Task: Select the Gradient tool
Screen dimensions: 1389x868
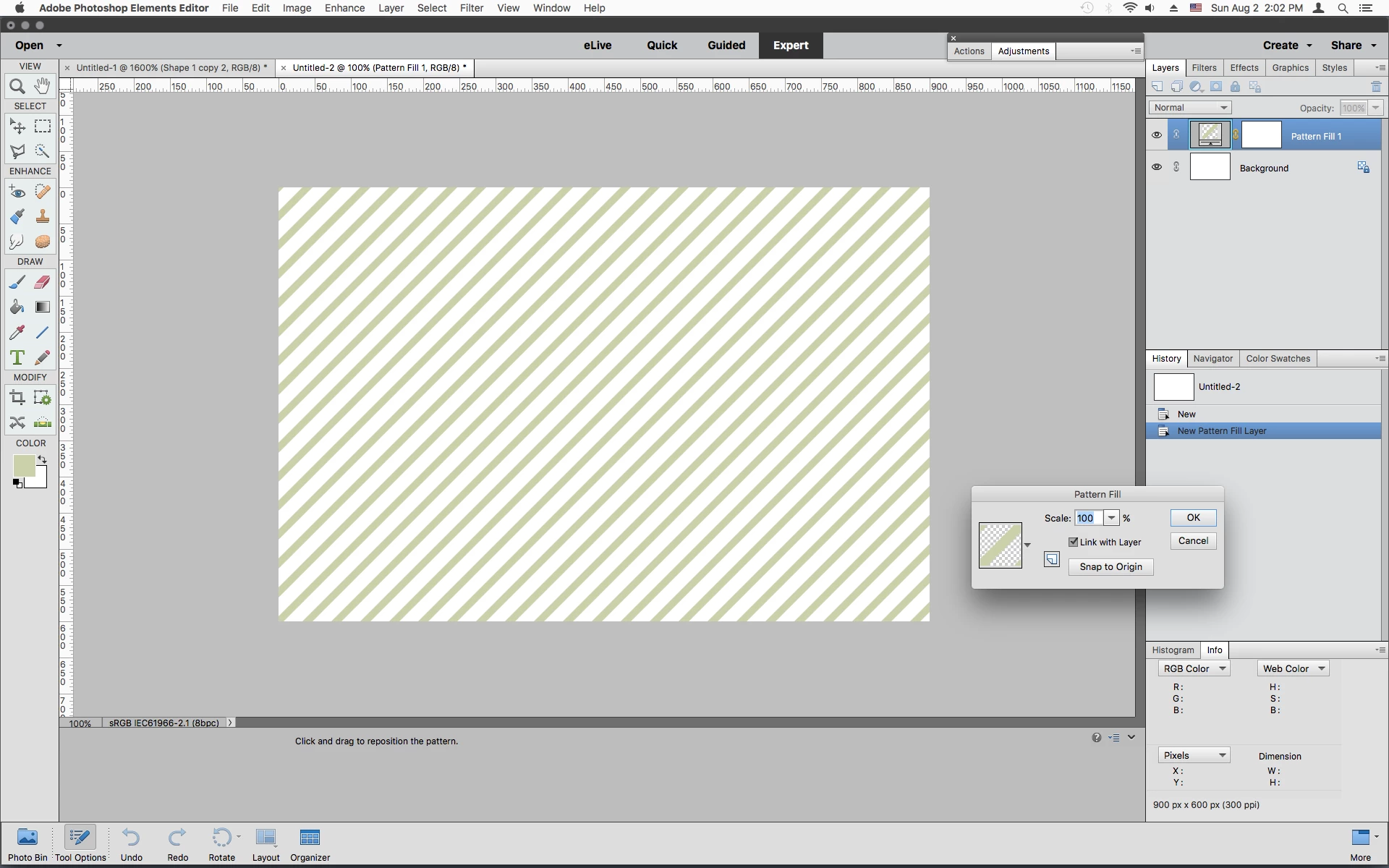Action: tap(43, 307)
